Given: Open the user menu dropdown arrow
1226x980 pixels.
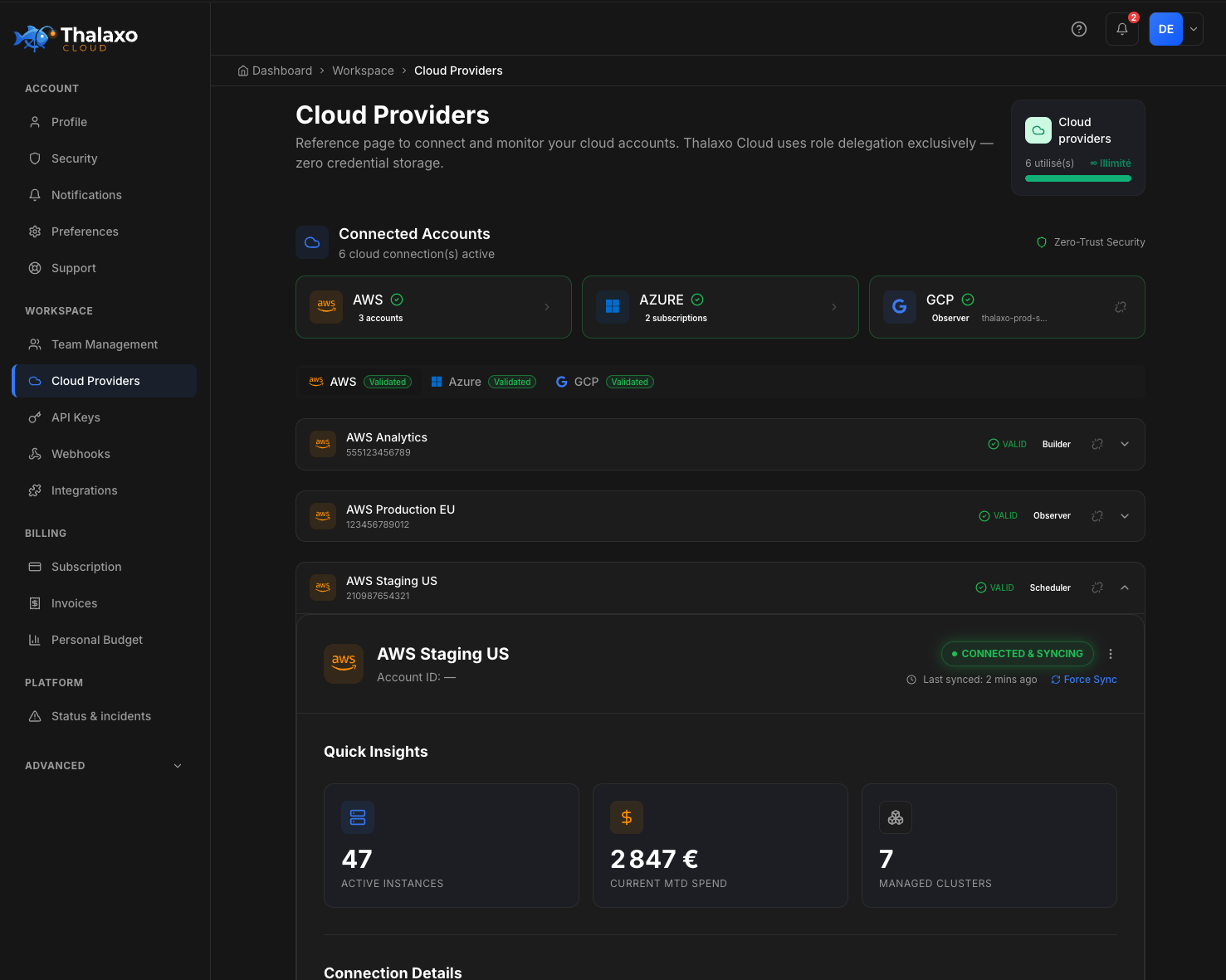Looking at the screenshot, I should 1194,29.
